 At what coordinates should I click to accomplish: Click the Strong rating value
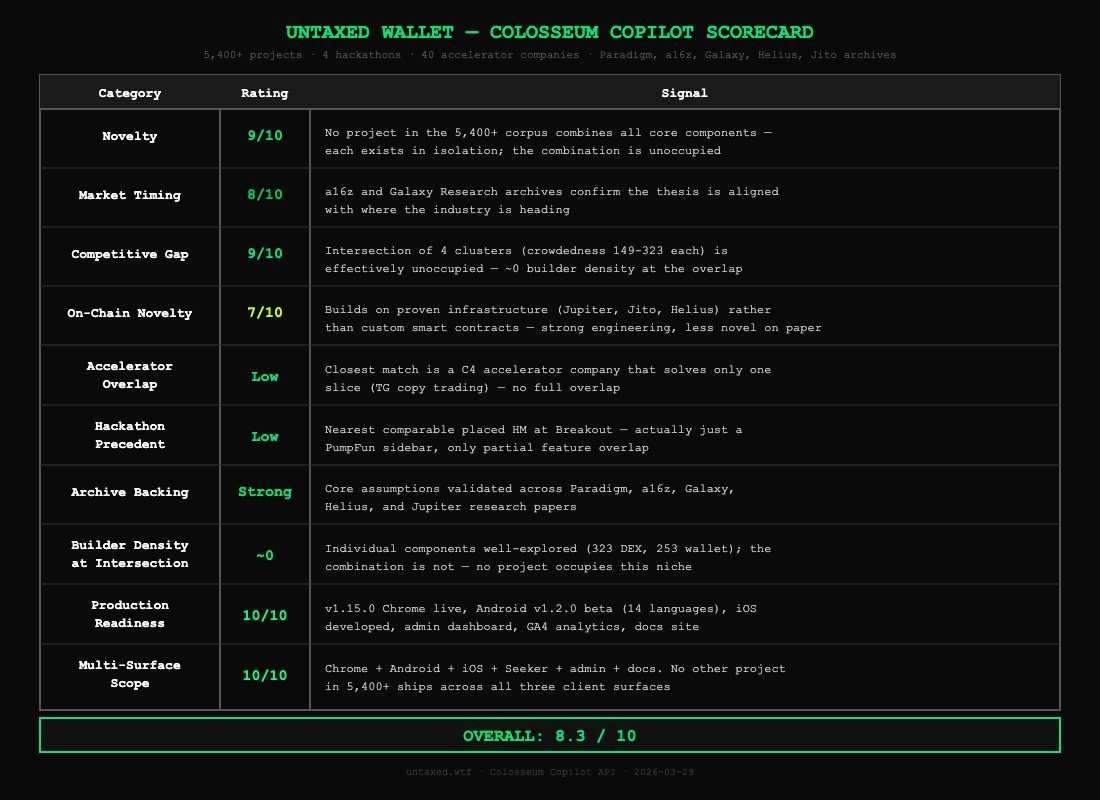point(264,492)
